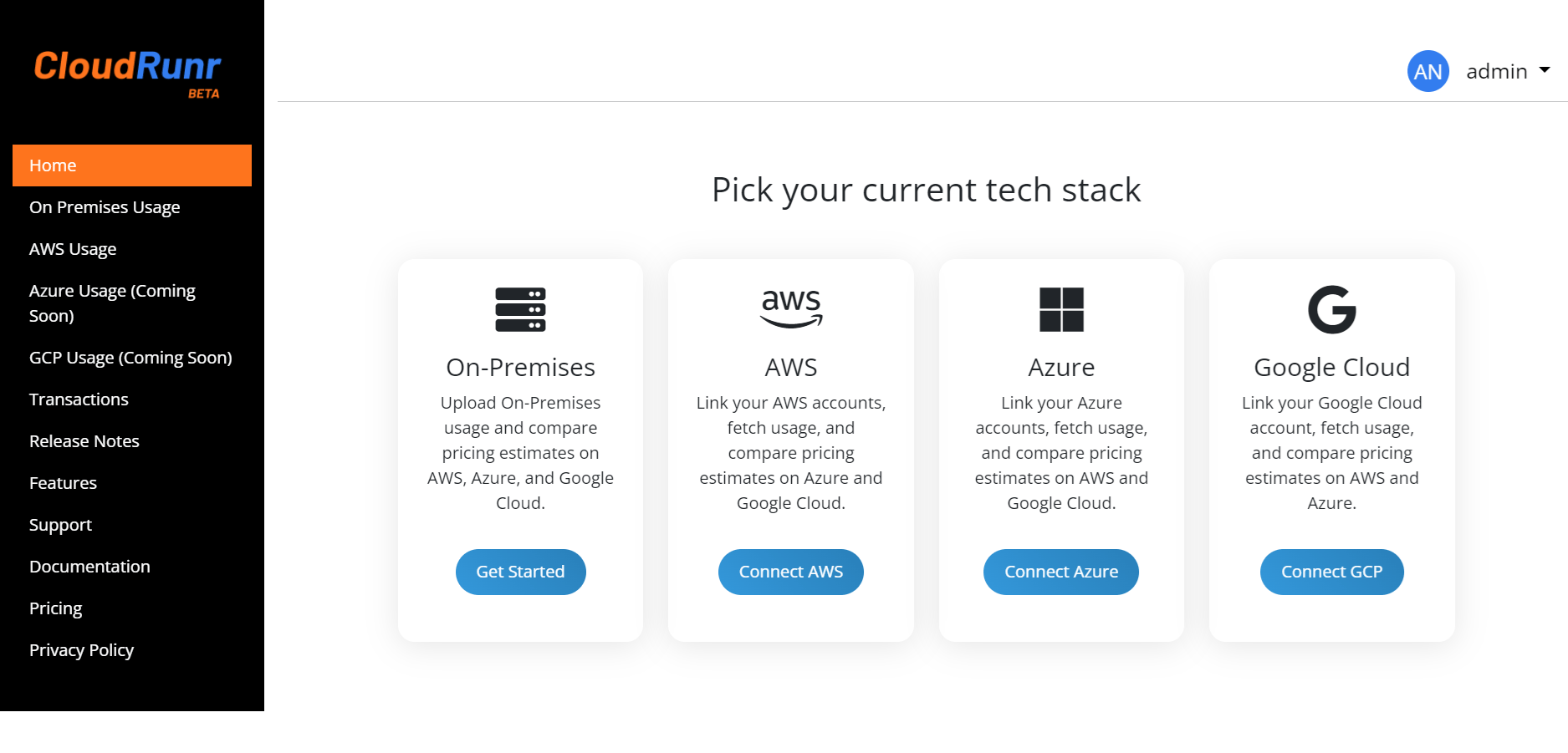The height and width of the screenshot is (753, 1568).
Task: Expand the admin dropdown arrow
Action: point(1545,70)
